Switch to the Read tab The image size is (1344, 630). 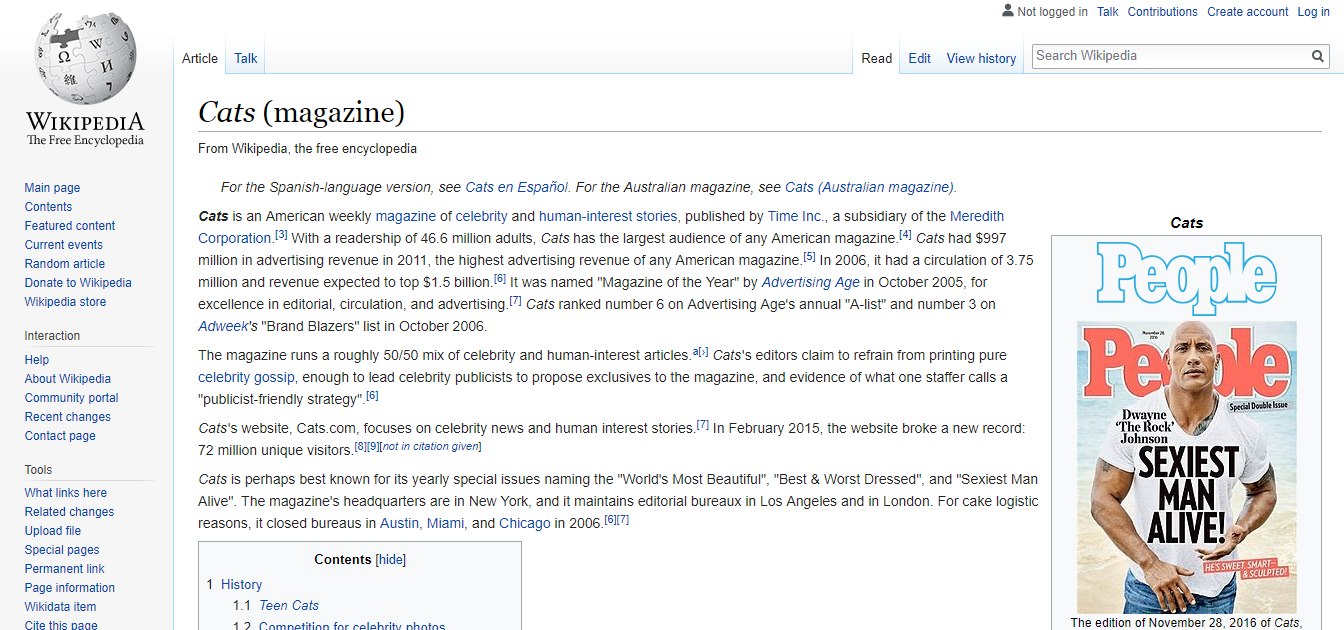coord(877,58)
